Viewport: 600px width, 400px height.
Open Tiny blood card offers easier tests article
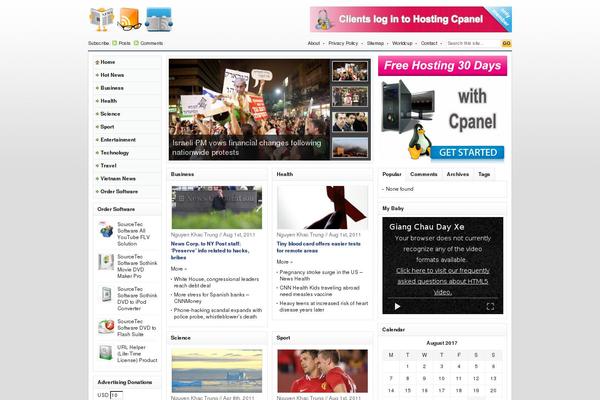point(318,247)
